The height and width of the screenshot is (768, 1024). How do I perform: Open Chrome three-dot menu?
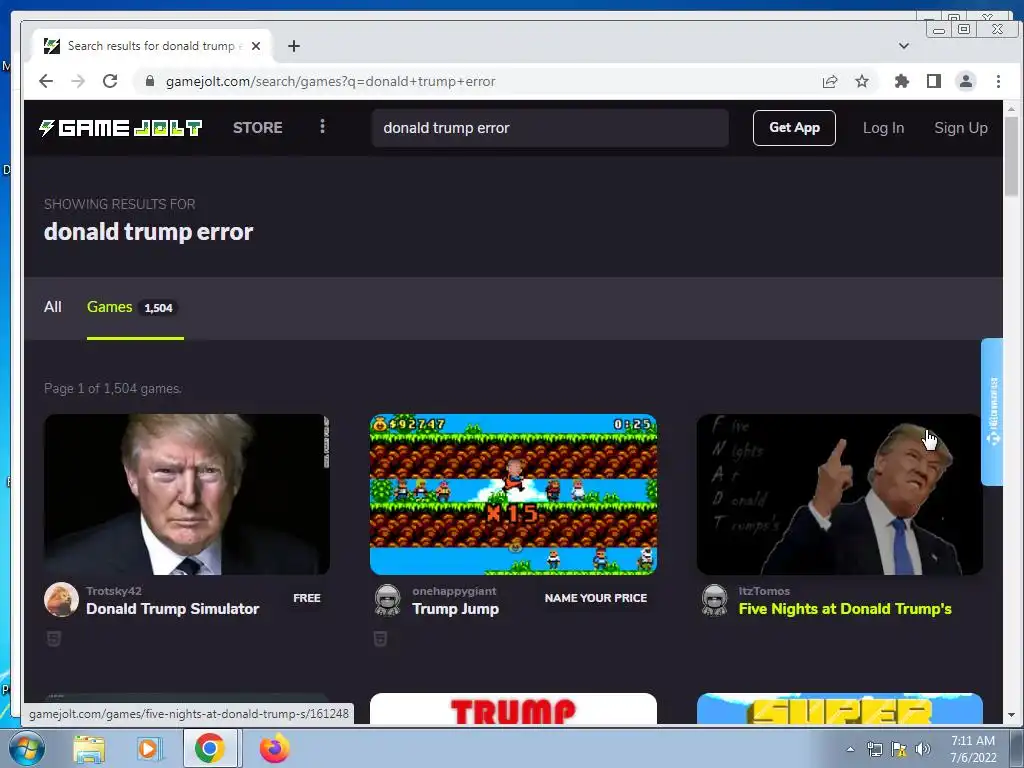point(998,81)
